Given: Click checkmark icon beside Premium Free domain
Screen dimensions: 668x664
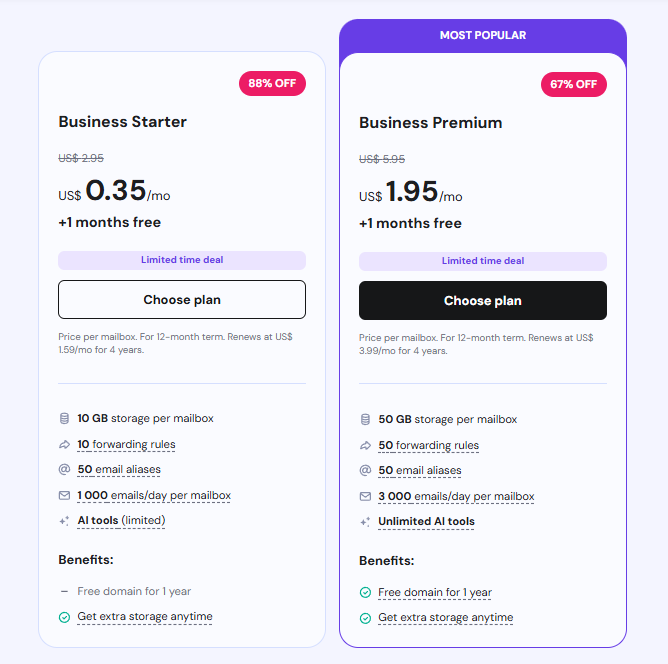Looking at the screenshot, I should tap(365, 592).
